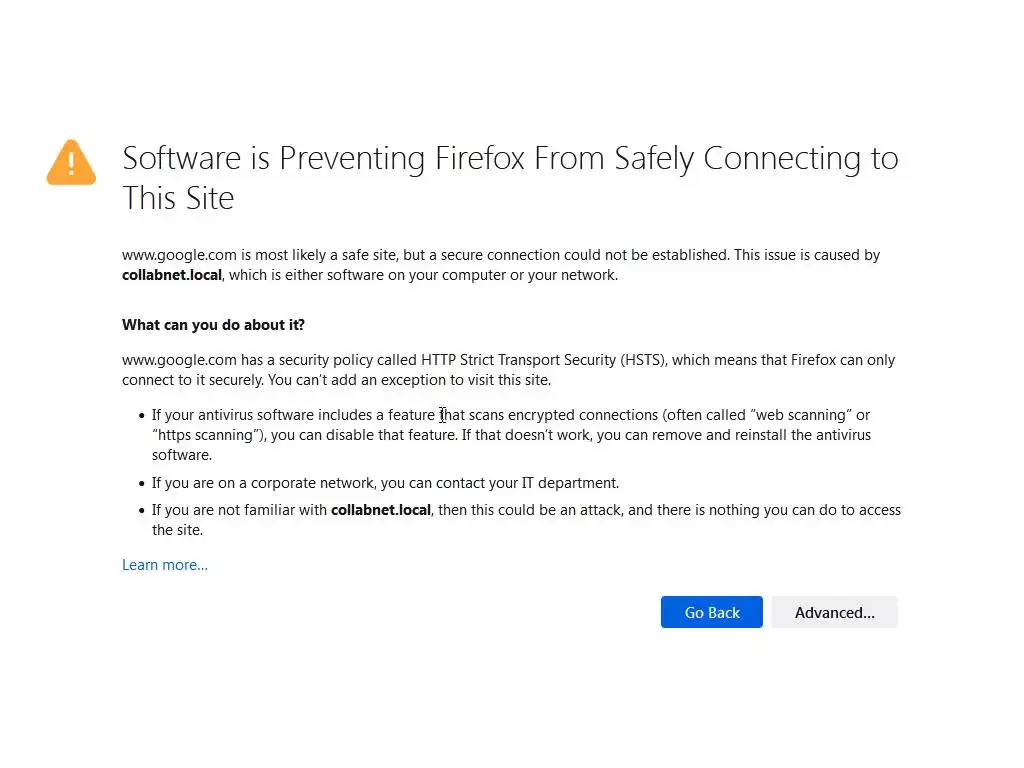Click the orange warning triangle icon
This screenshot has height=768, width=1024.
pyautogui.click(x=71, y=163)
